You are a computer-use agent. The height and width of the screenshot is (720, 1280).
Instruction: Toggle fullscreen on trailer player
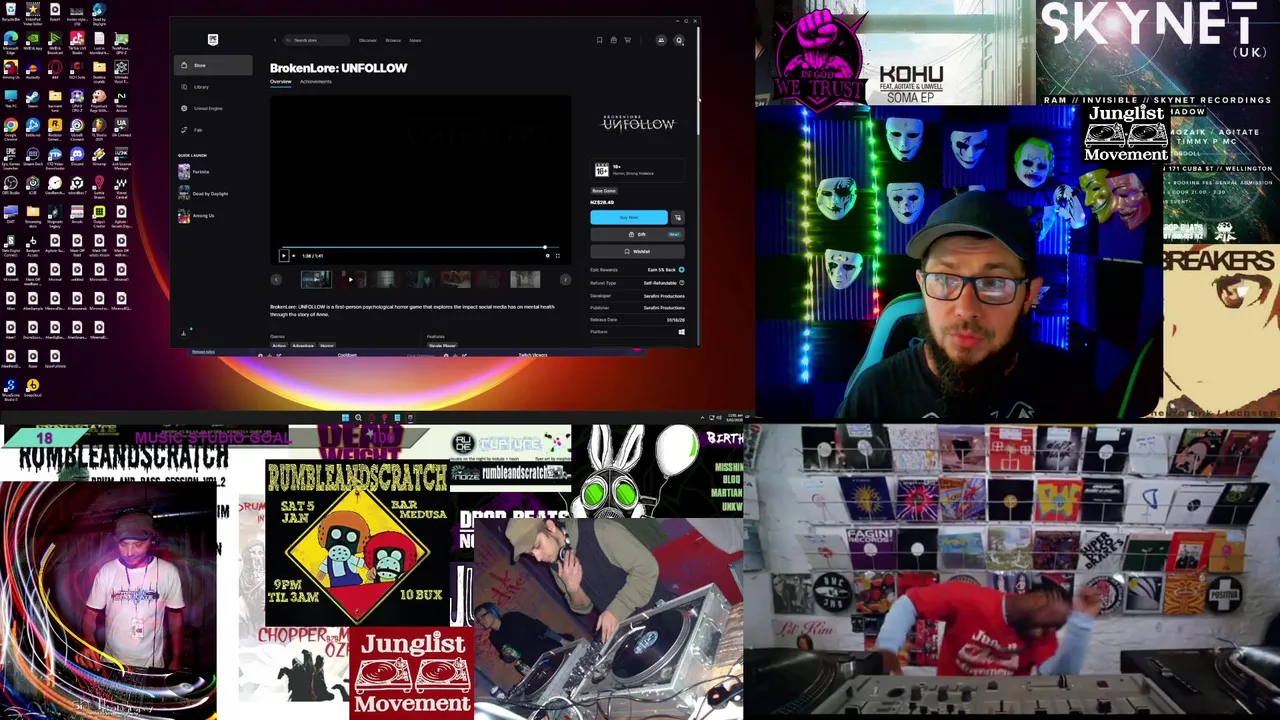coord(558,256)
